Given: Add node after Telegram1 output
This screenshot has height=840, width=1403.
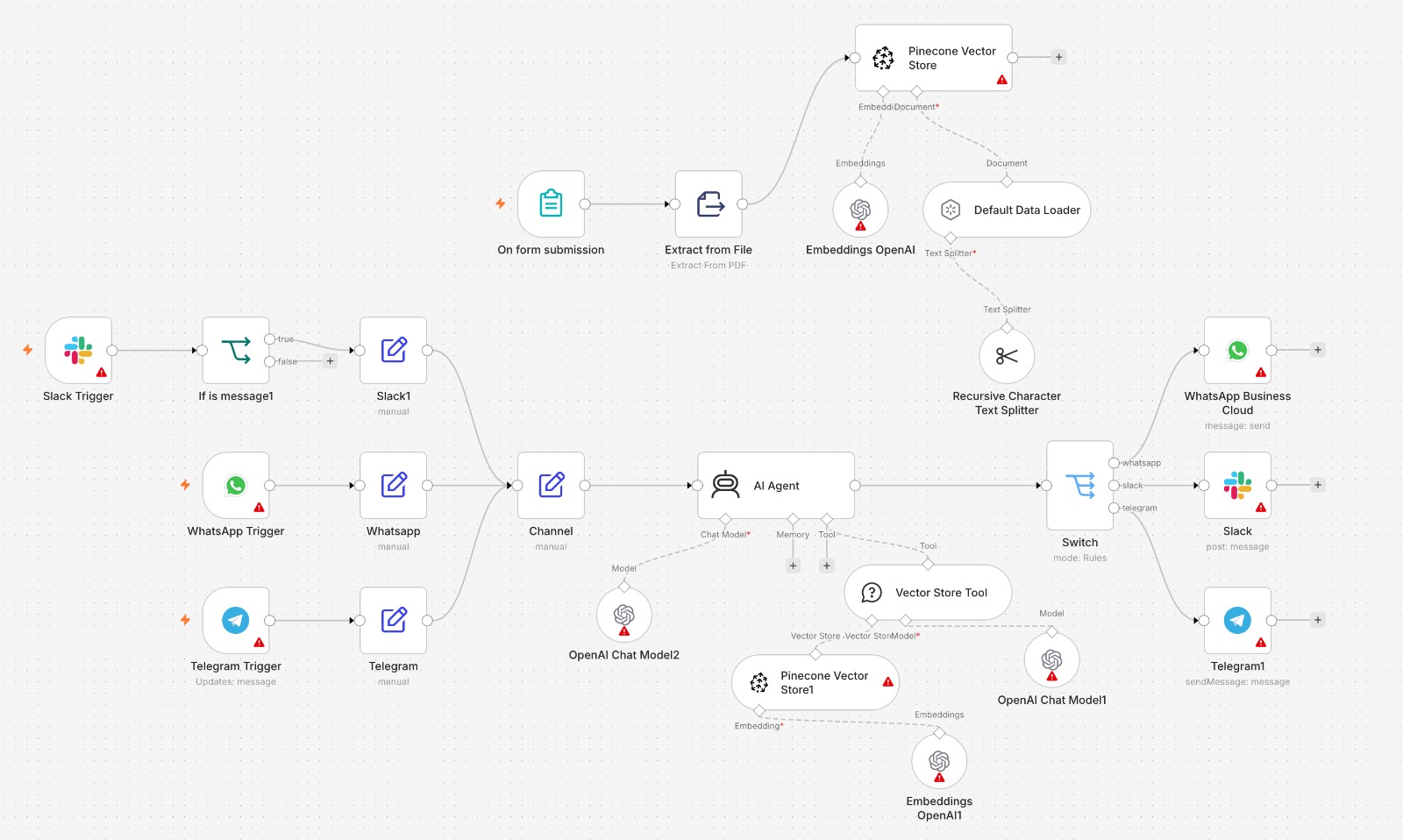Looking at the screenshot, I should pos(1317,620).
